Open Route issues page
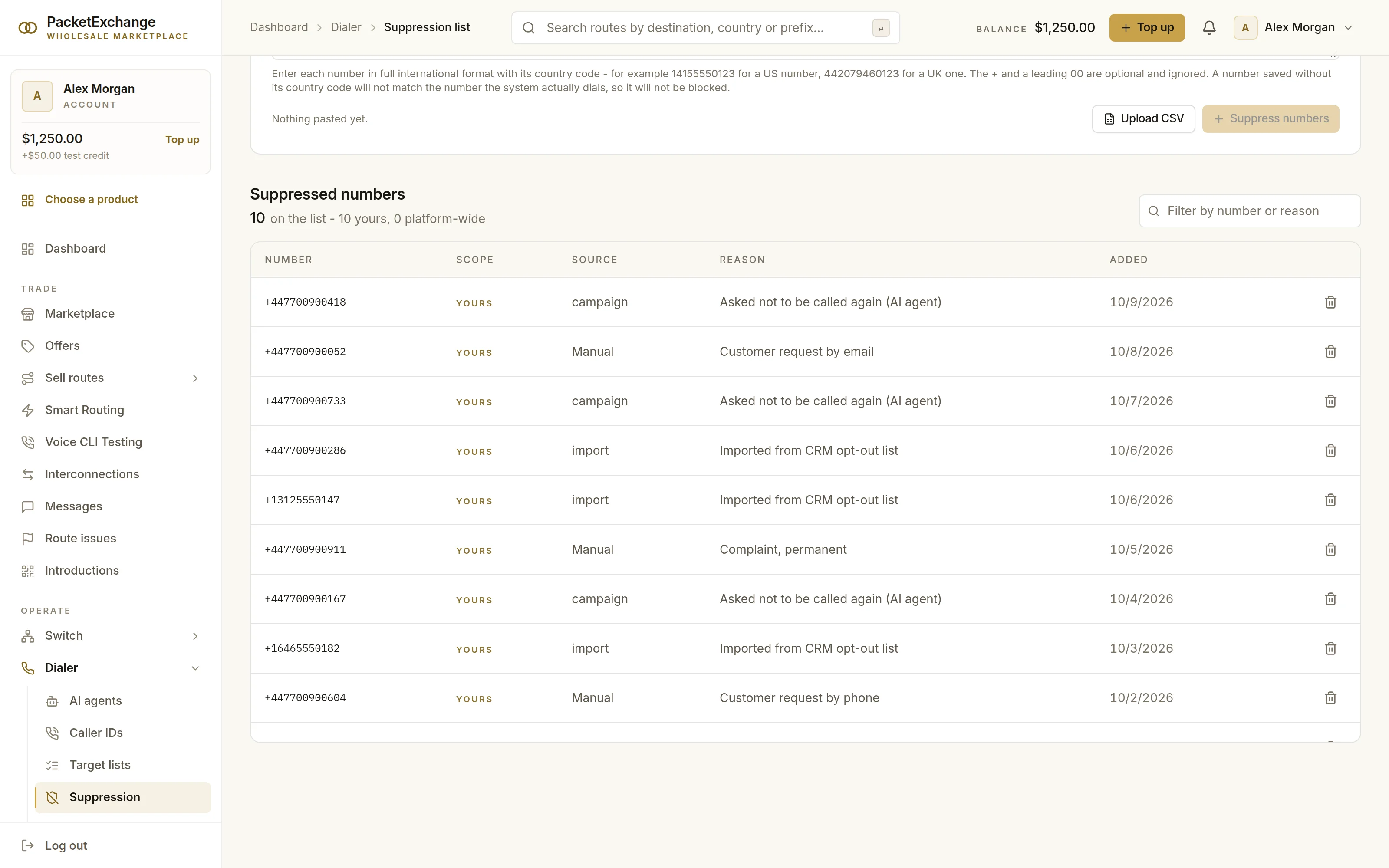 pos(111,539)
